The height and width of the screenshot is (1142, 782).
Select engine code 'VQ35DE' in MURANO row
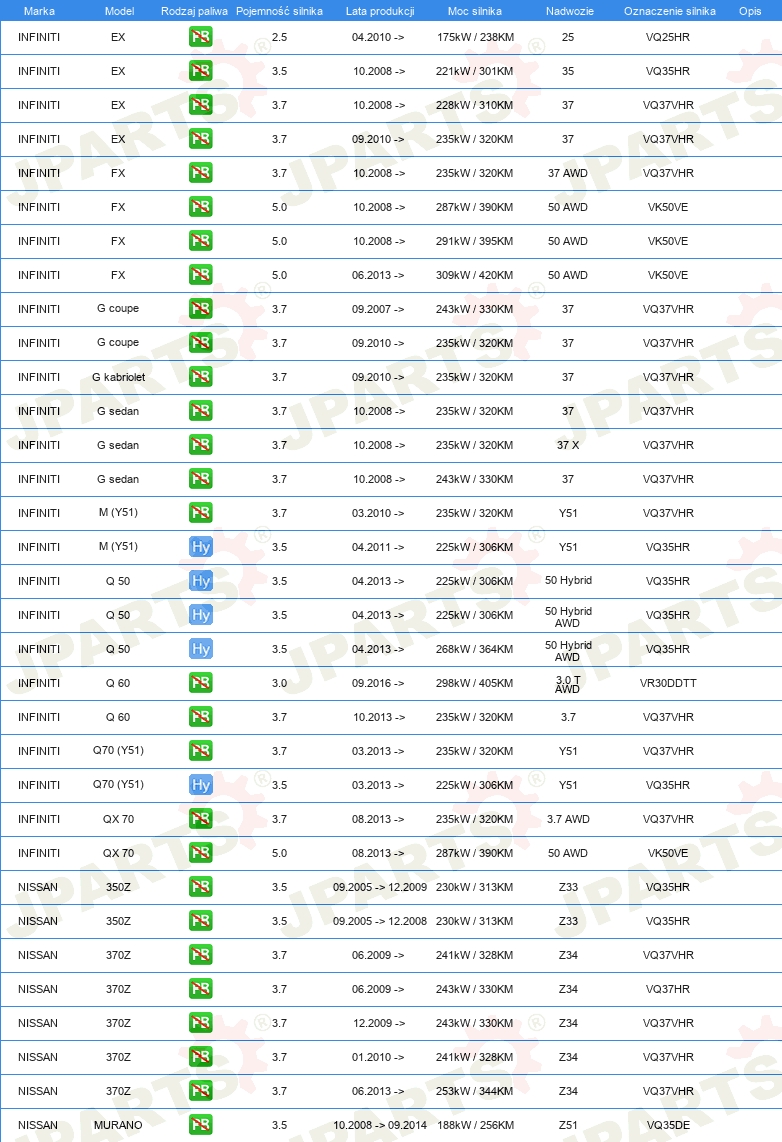pyautogui.click(x=668, y=1125)
